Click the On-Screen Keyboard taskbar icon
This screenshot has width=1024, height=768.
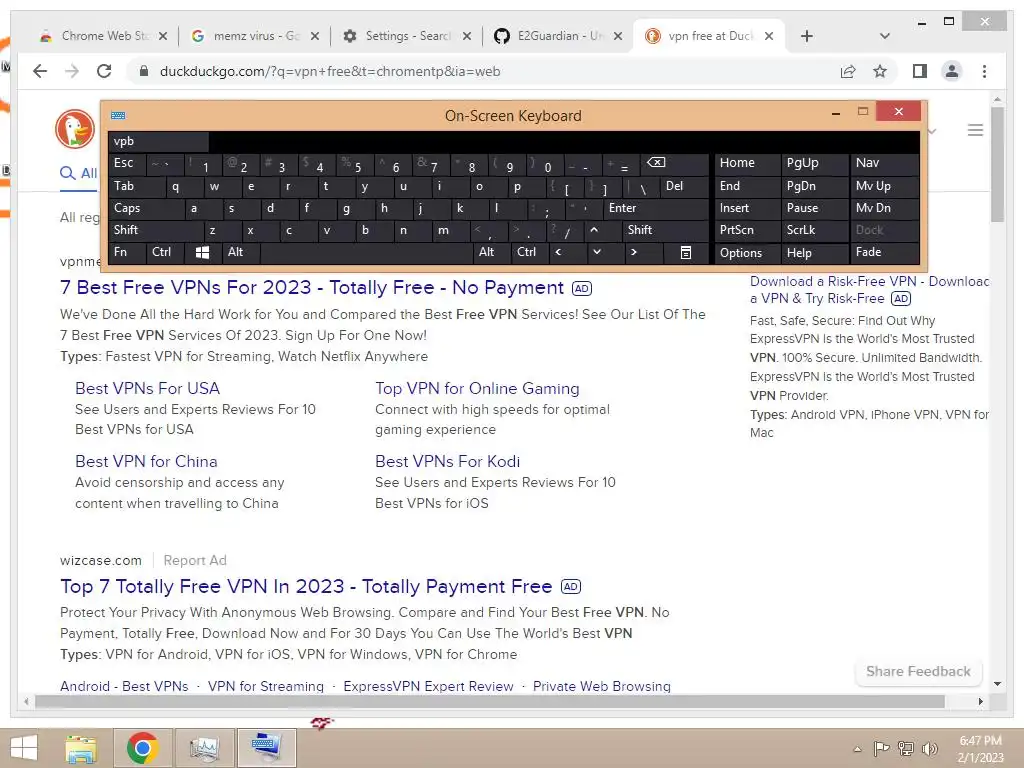coord(266,748)
